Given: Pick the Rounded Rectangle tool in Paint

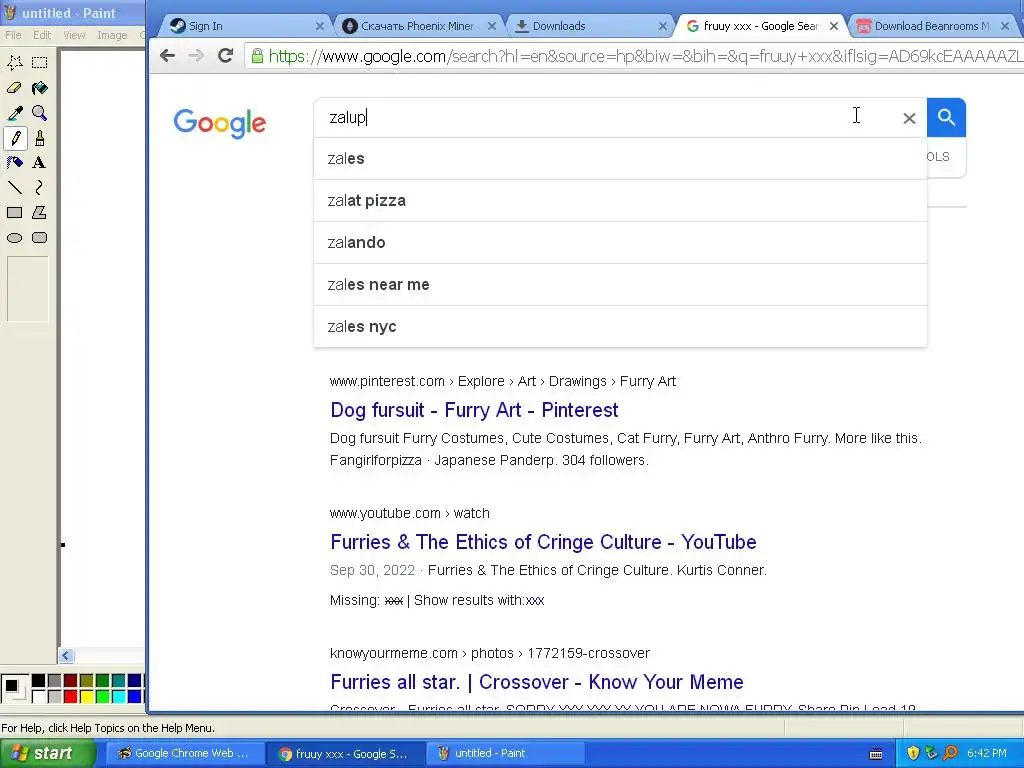Looking at the screenshot, I should click(39, 238).
